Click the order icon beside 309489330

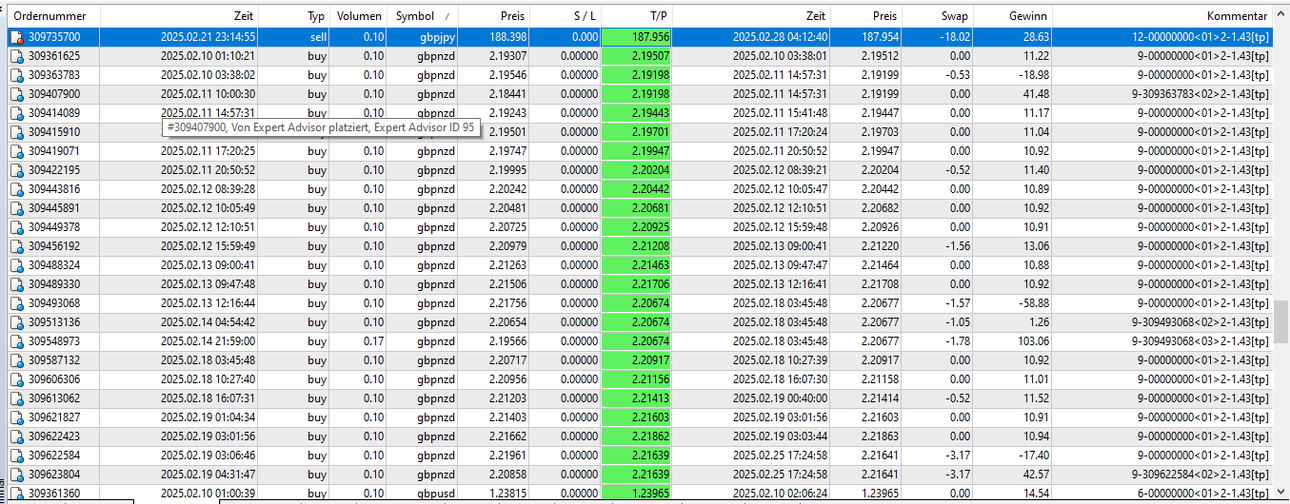17,284
